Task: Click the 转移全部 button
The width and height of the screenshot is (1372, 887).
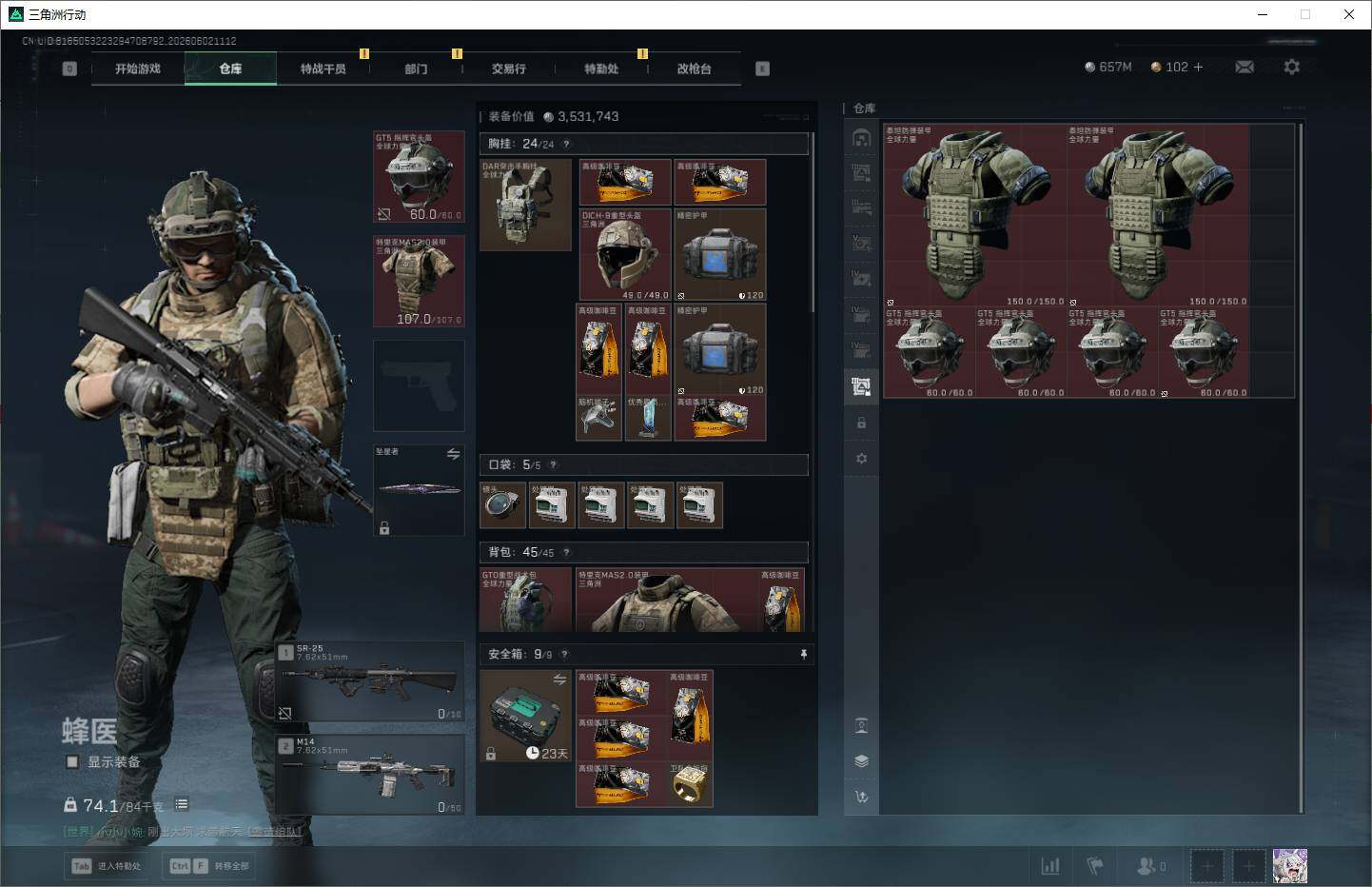Action: 208,866
